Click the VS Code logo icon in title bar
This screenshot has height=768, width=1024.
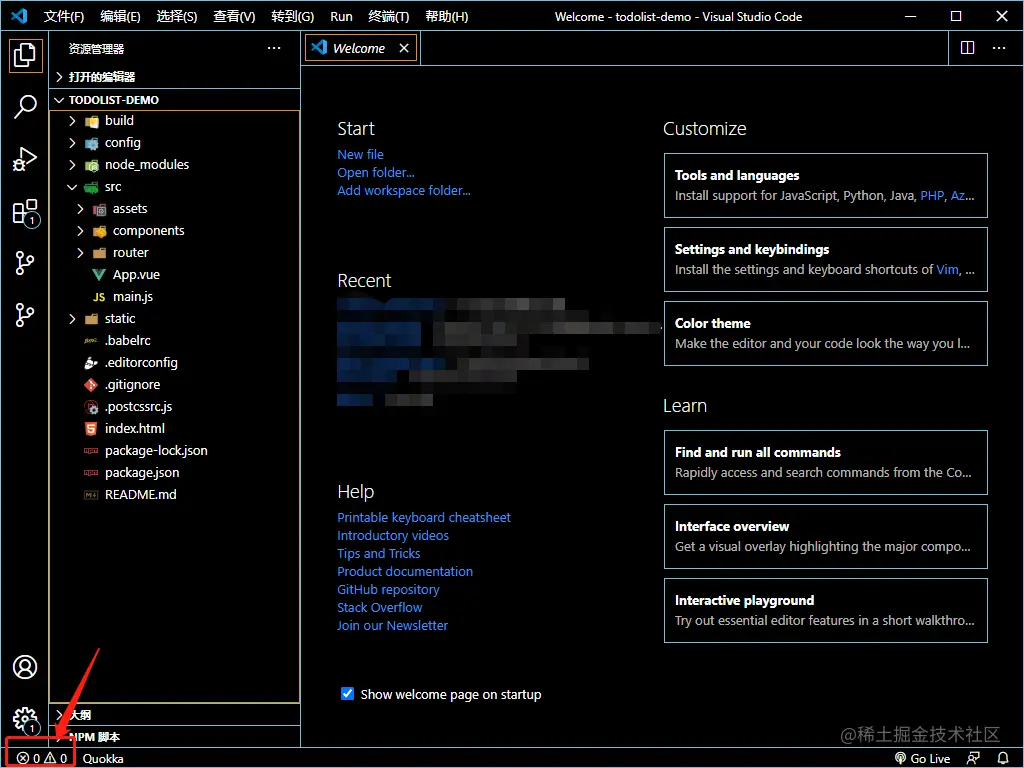[19, 16]
